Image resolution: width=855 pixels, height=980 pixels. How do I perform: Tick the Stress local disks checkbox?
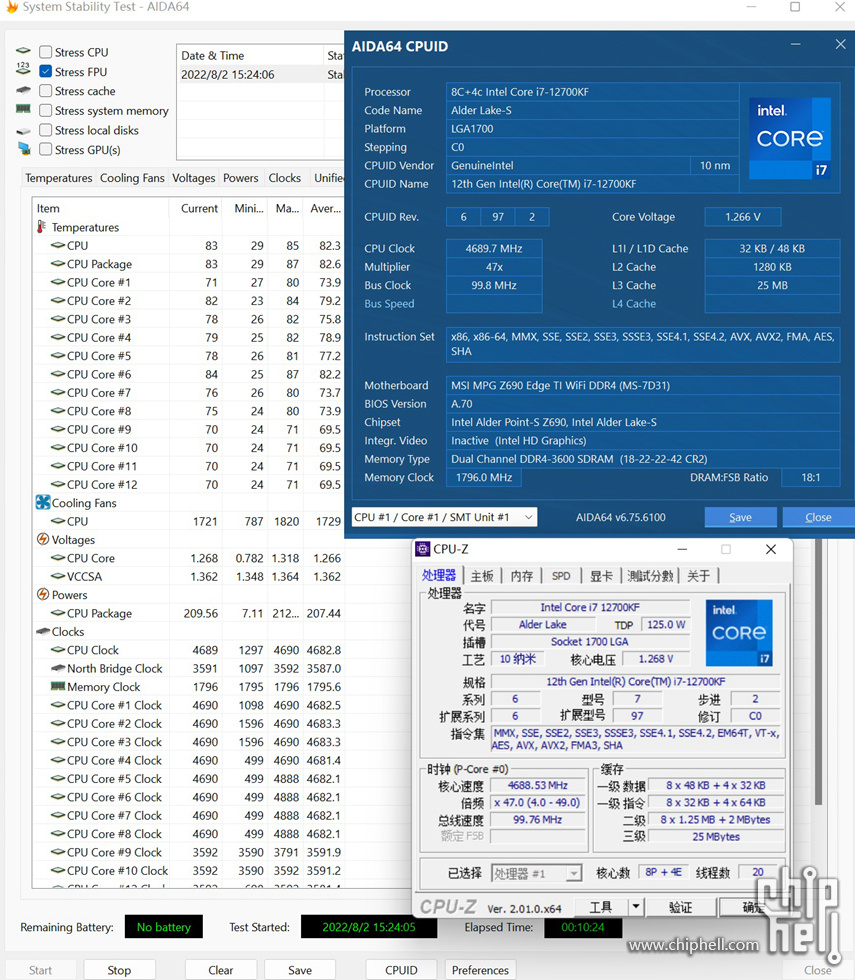click(x=45, y=130)
